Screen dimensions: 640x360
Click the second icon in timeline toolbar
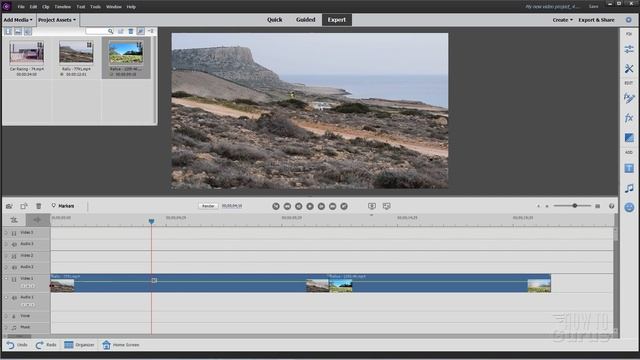(x=24, y=206)
